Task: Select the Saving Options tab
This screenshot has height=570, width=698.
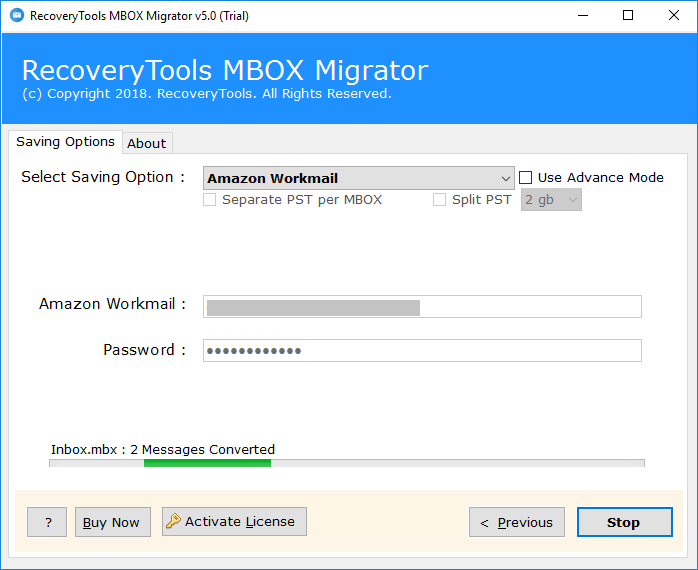Action: (x=65, y=142)
